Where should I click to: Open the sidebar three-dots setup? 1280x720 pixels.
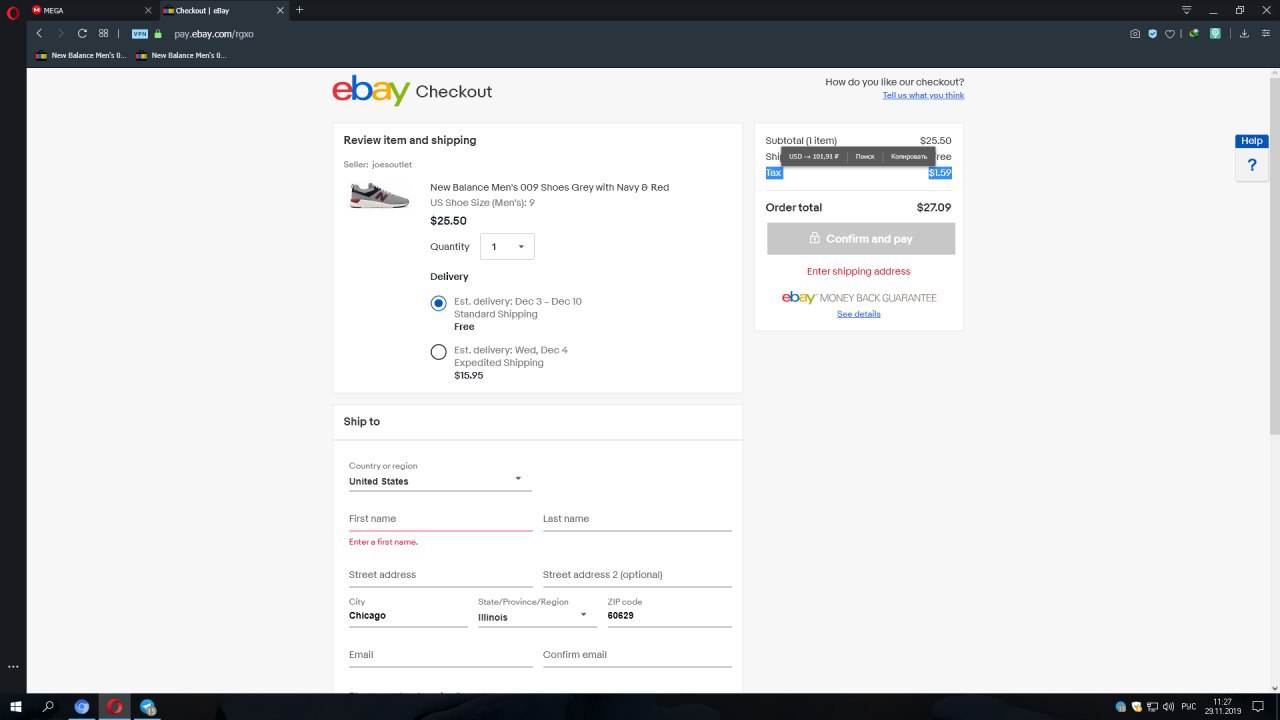tap(13, 666)
